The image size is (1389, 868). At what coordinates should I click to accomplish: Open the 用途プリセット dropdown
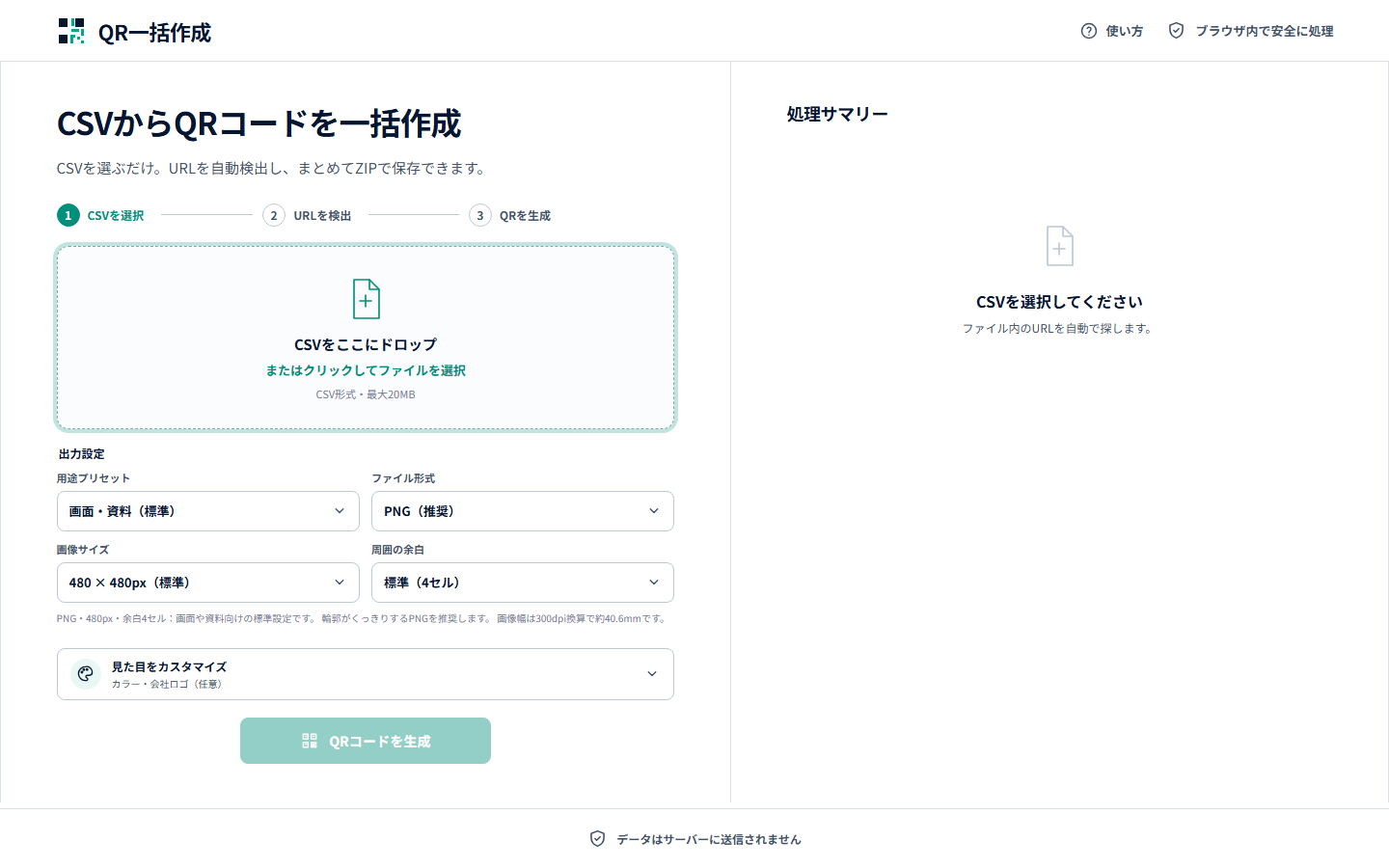208,511
